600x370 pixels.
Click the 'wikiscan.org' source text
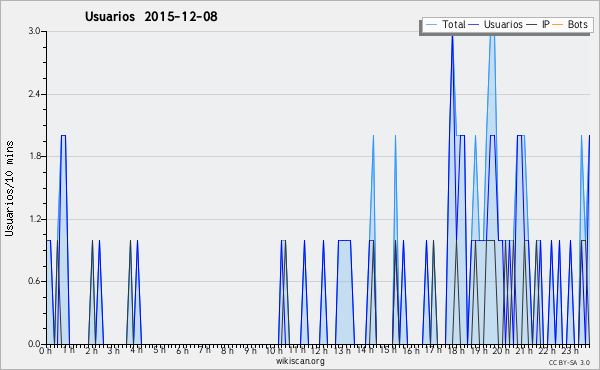pyautogui.click(x=300, y=361)
